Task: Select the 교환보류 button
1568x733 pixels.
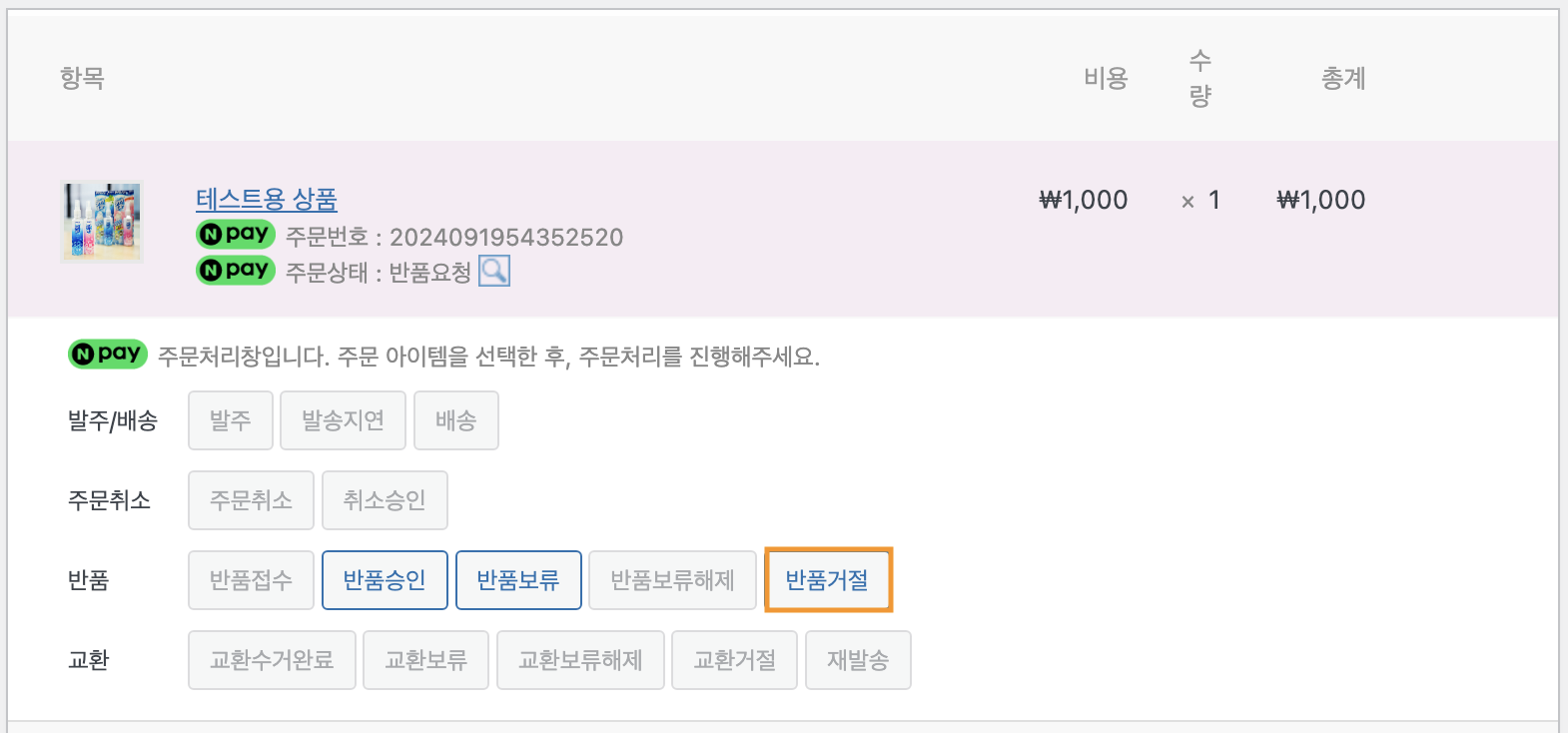Action: [x=426, y=660]
